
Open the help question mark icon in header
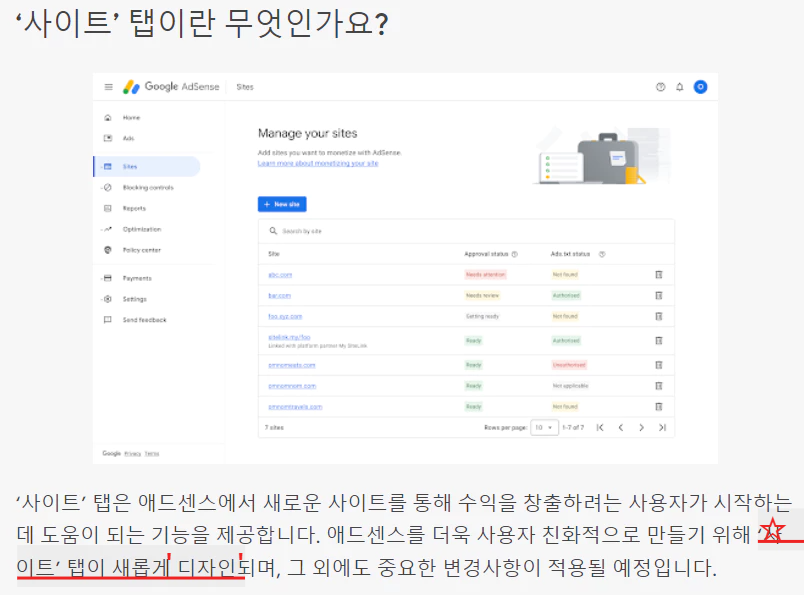(660, 87)
